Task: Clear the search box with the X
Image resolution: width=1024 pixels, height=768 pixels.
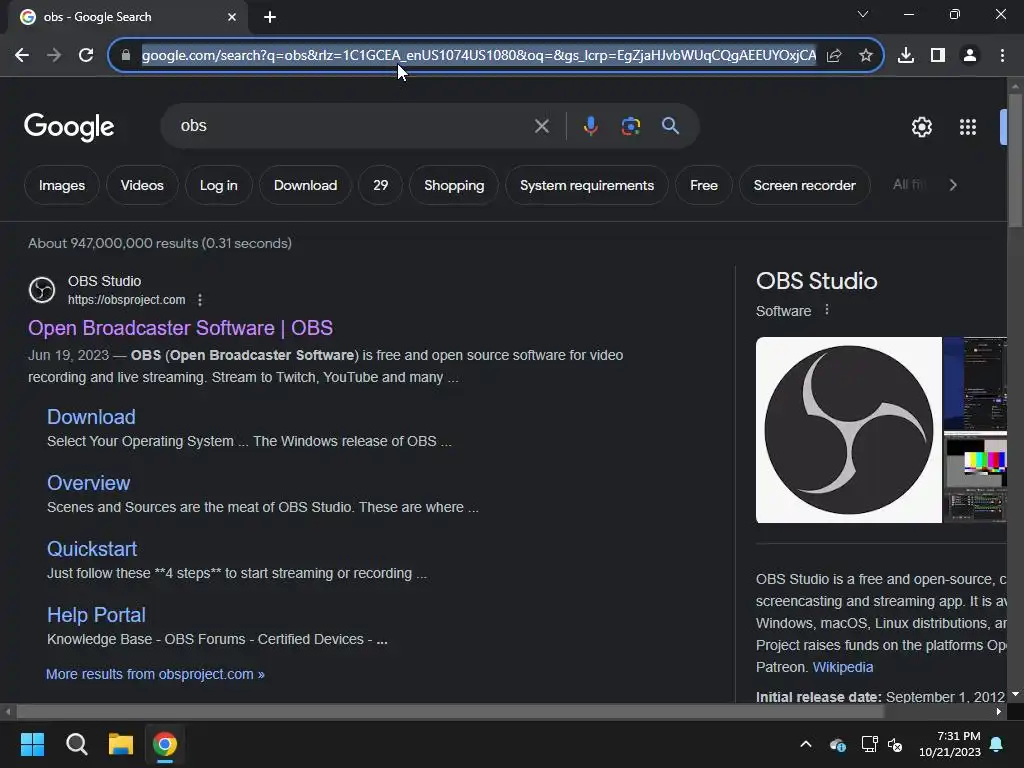Action: 542,126
